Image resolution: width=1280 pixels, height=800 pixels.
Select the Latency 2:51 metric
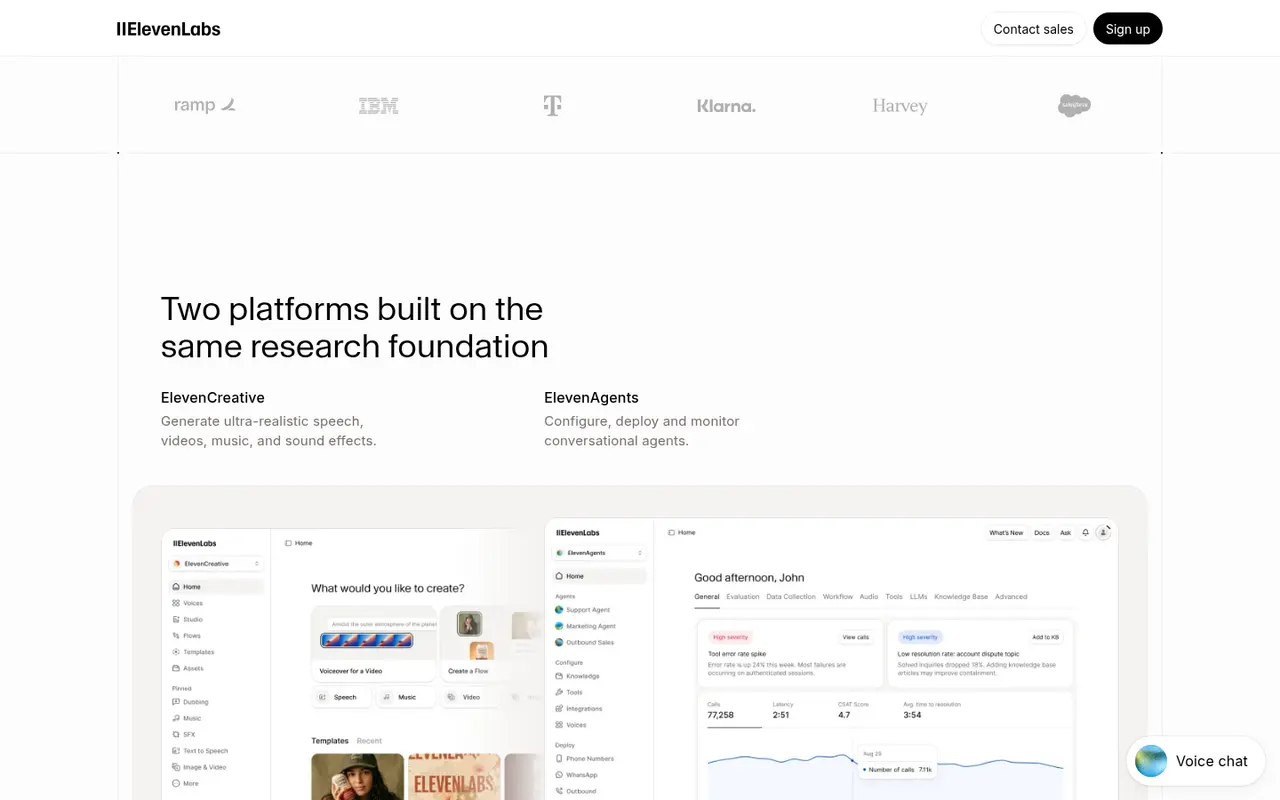pyautogui.click(x=781, y=710)
